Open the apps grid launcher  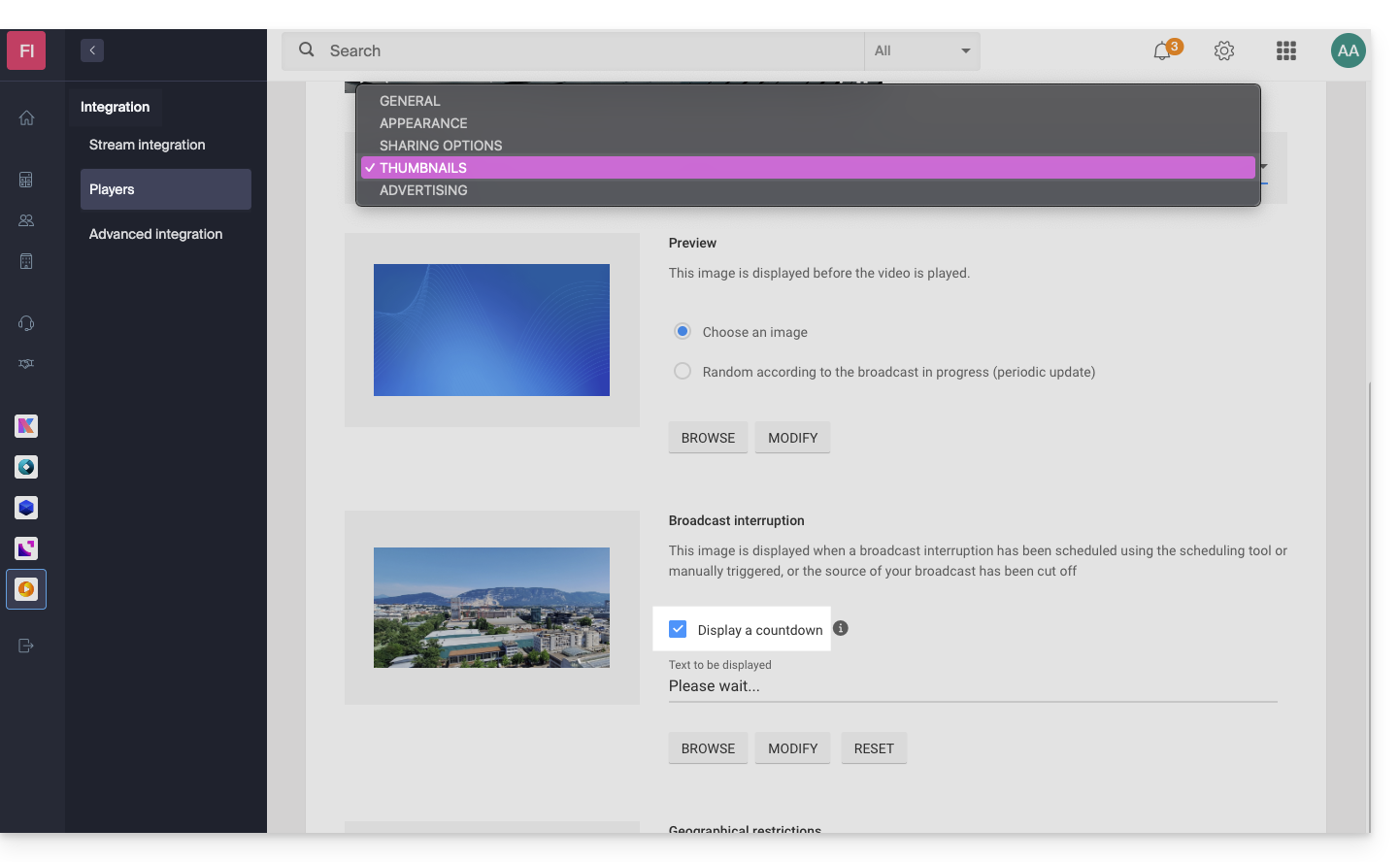pos(1286,51)
